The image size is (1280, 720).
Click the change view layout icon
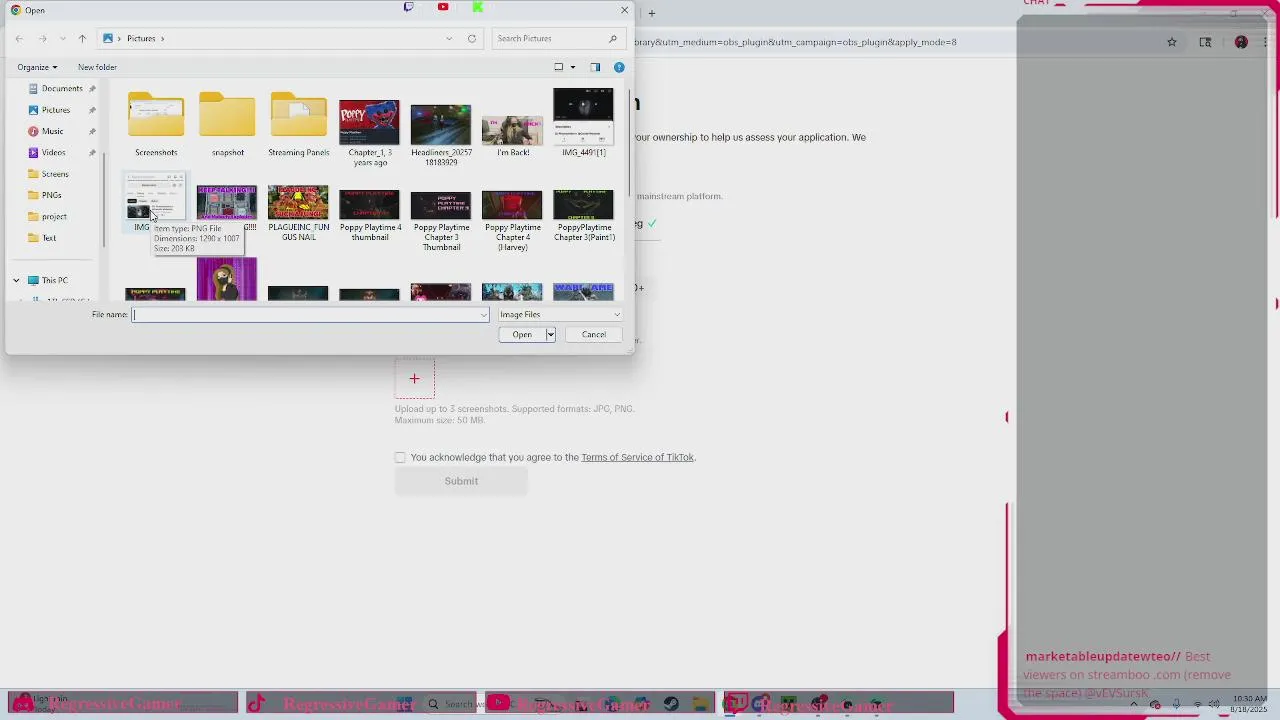pyautogui.click(x=559, y=67)
